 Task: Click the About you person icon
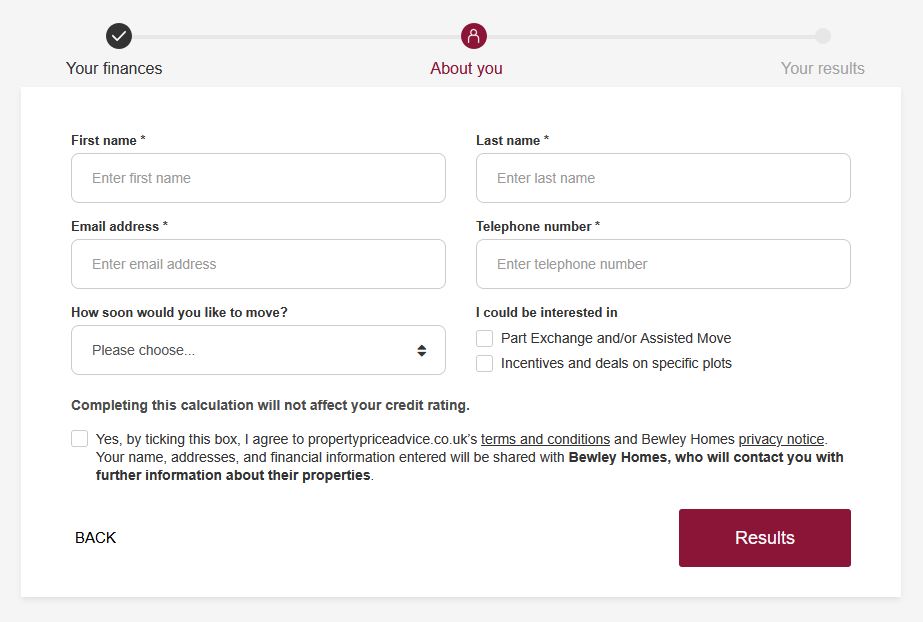(x=474, y=36)
